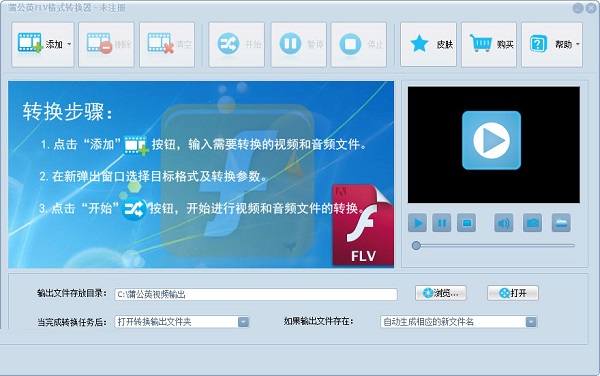The height and width of the screenshot is (376, 600).
Task: Click the open folder icon under preview
Action: 561,223
